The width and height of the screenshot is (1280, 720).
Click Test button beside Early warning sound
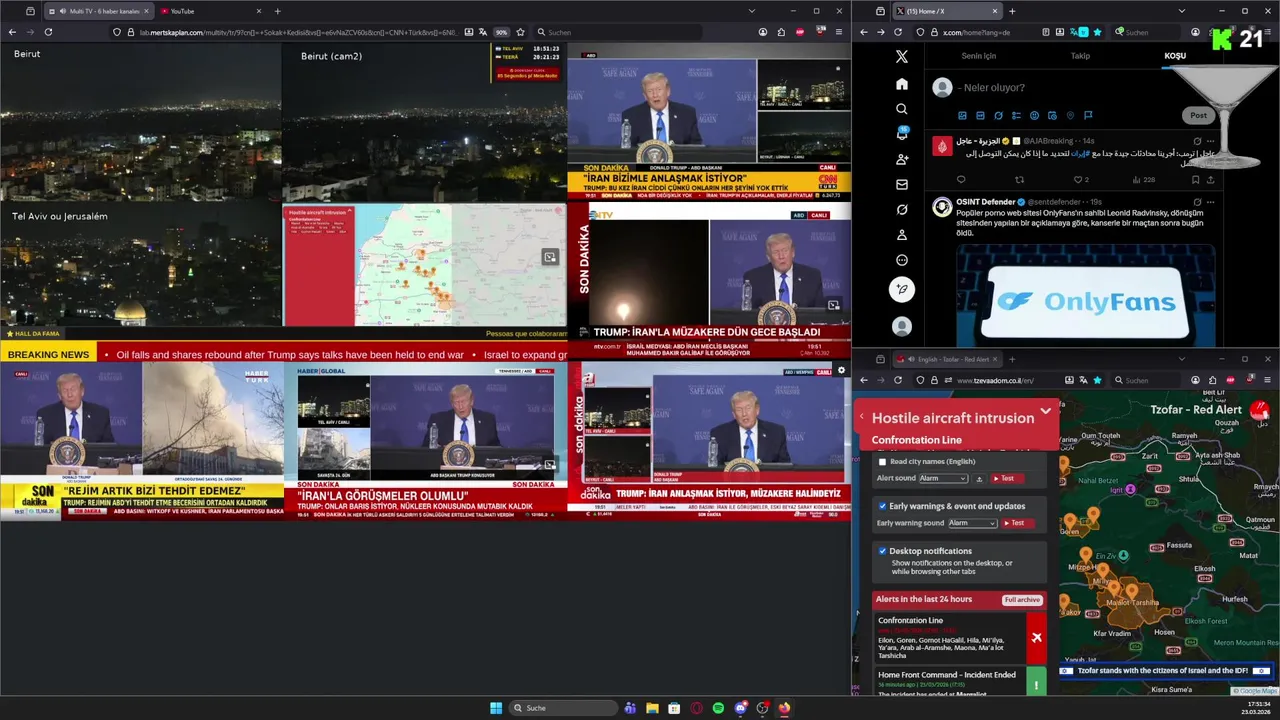[x=1017, y=523]
